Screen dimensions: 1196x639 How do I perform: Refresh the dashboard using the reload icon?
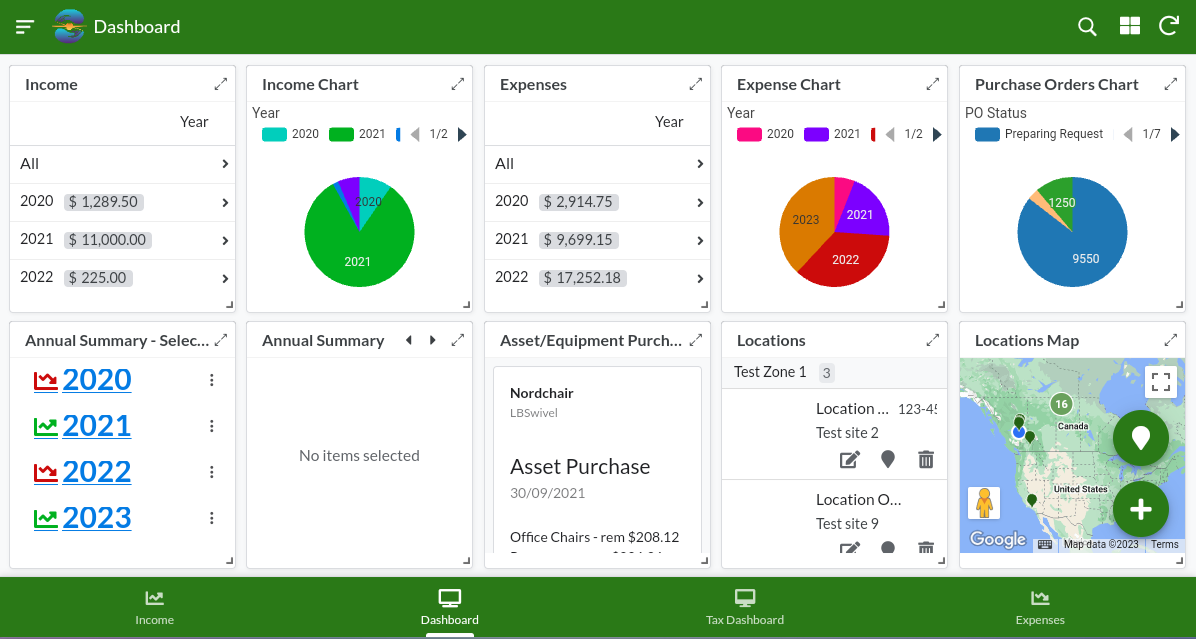pos(1169,27)
